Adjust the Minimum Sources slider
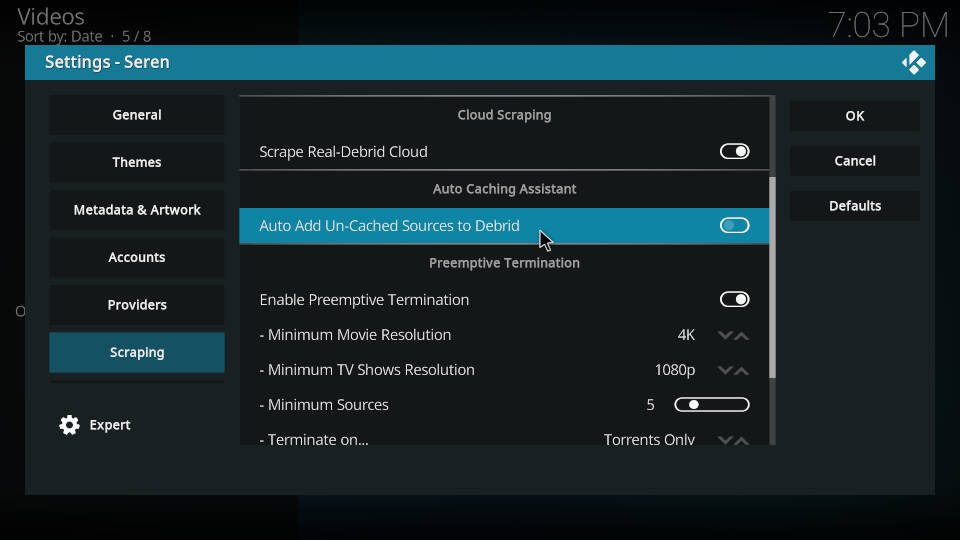 (x=711, y=405)
